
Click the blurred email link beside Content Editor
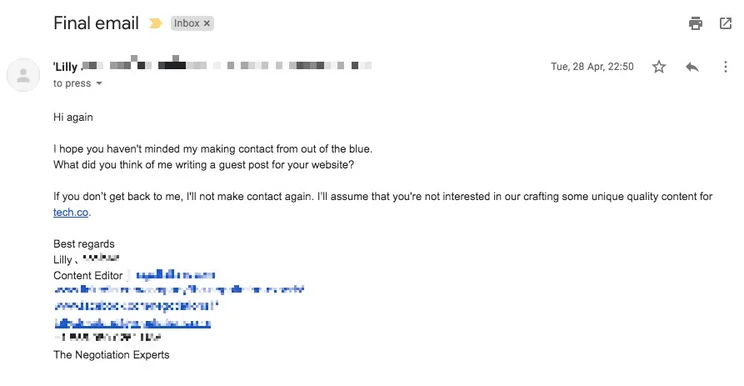(175, 275)
